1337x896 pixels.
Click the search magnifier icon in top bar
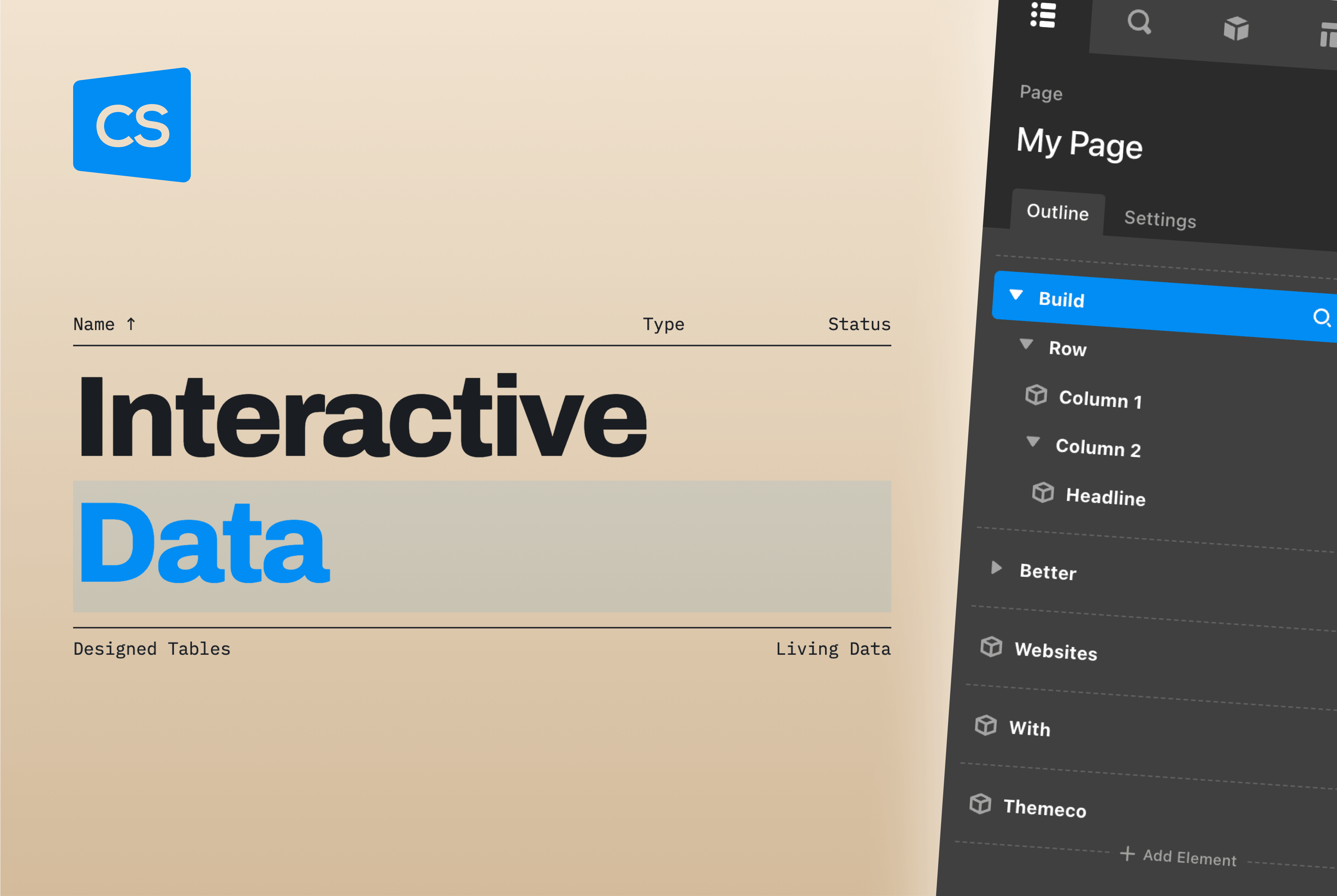pyautogui.click(x=1139, y=22)
